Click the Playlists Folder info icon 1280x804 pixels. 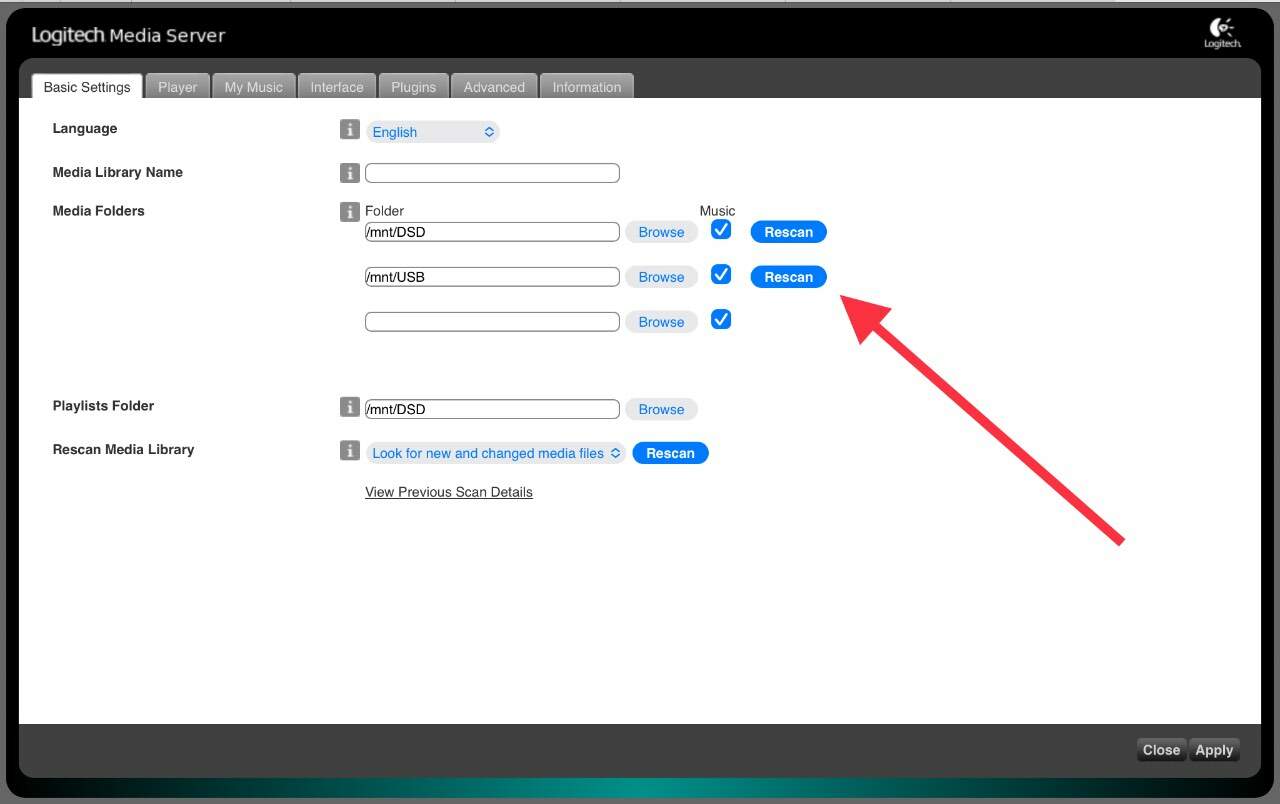point(349,406)
